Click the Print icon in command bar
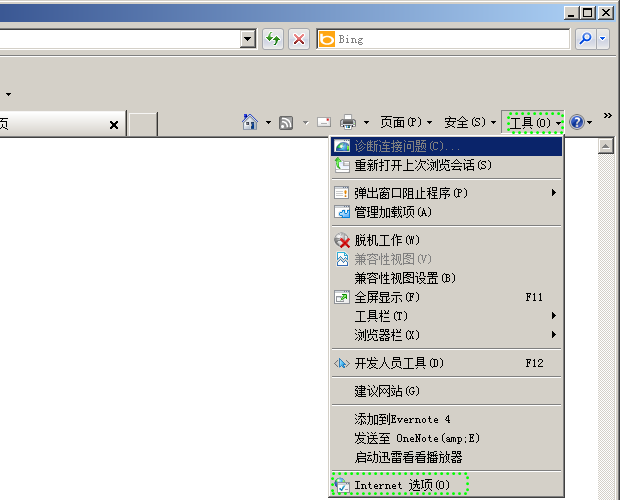Viewport: 621px width, 501px height. tap(348, 122)
